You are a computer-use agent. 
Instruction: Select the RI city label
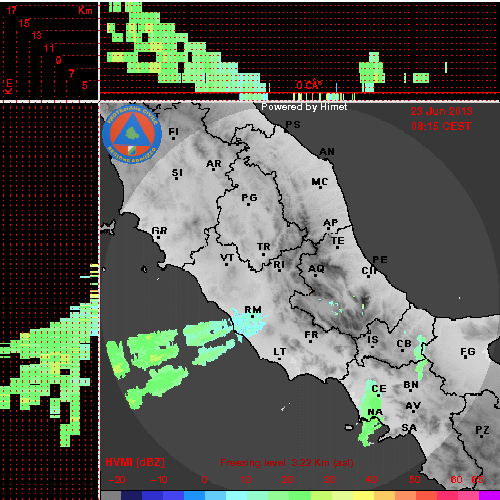279,265
